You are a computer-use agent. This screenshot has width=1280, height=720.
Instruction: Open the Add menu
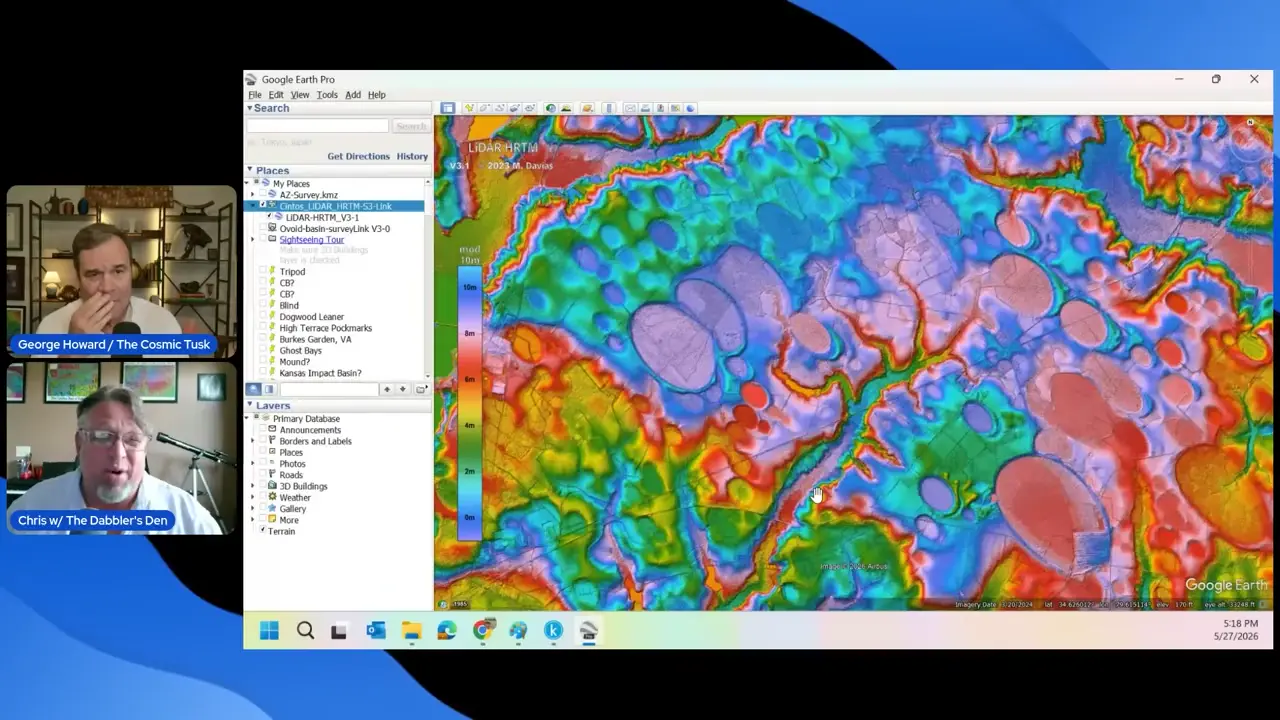point(353,95)
